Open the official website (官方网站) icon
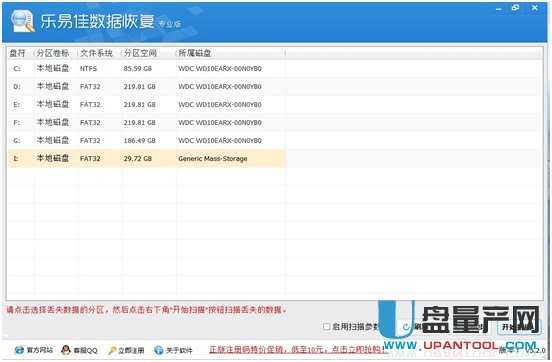Image resolution: width=552 pixels, height=362 pixels. pos(19,350)
